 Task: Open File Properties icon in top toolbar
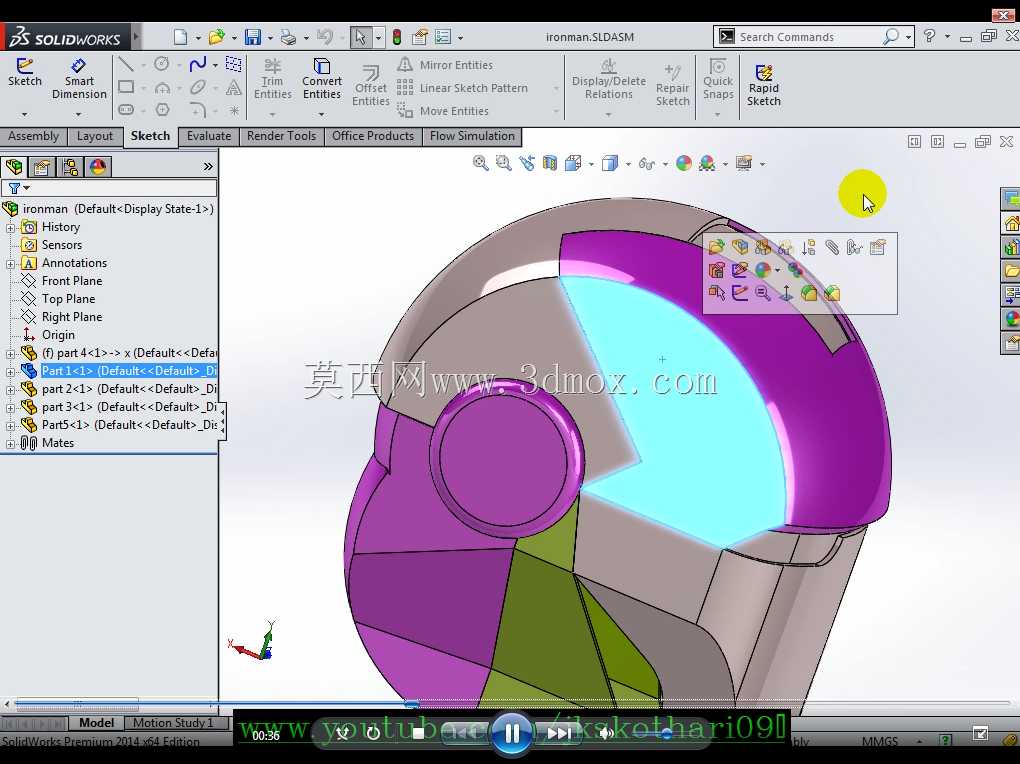coord(420,37)
